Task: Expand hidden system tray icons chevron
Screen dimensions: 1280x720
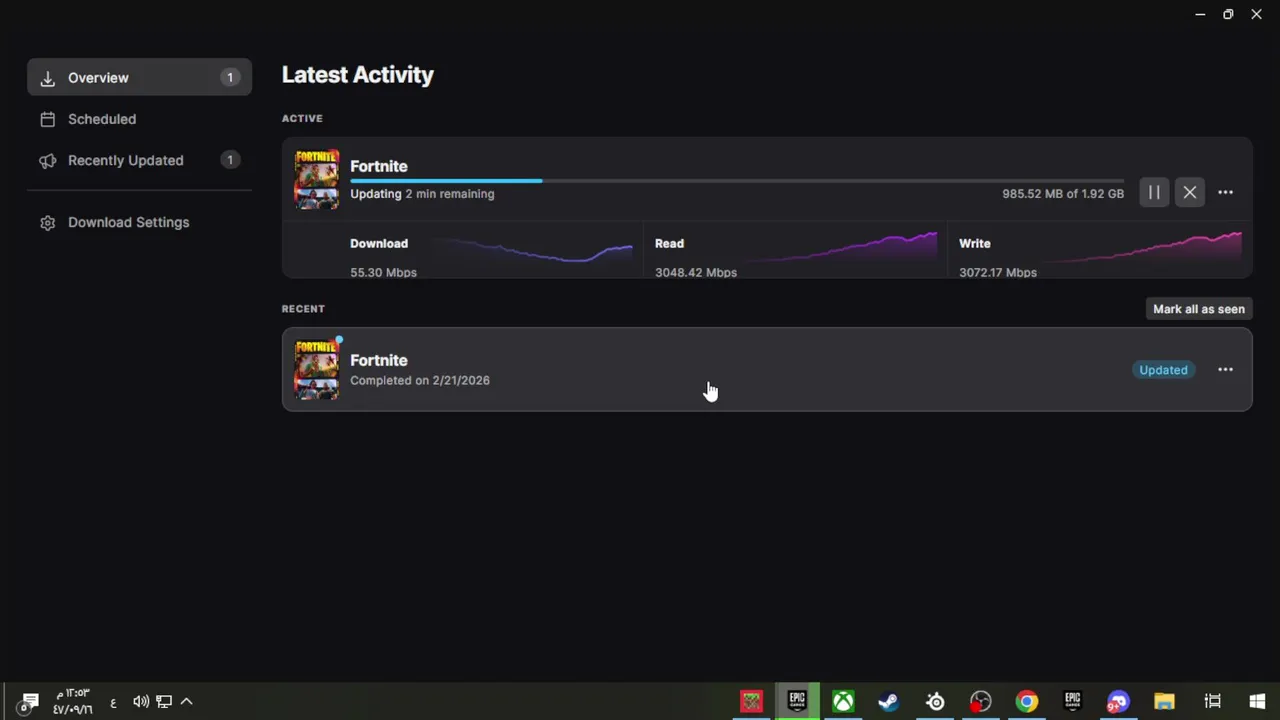Action: pyautogui.click(x=186, y=702)
